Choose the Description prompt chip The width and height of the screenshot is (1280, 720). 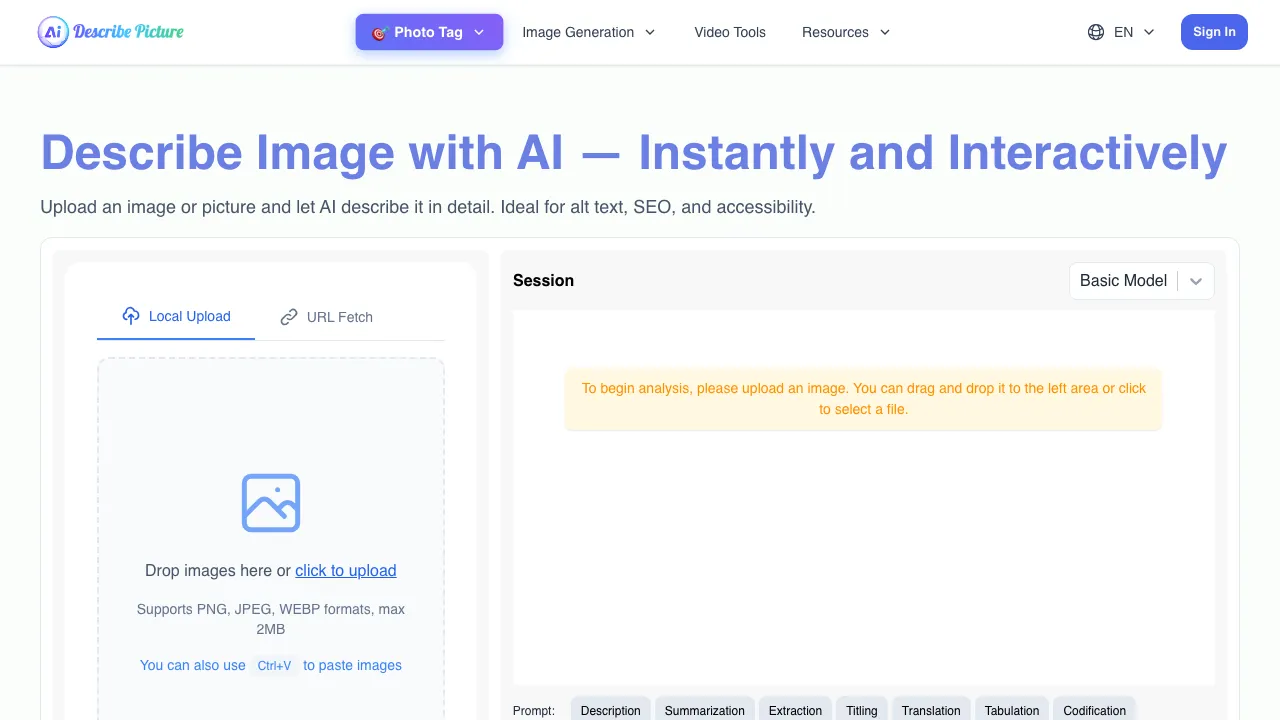click(x=610, y=710)
